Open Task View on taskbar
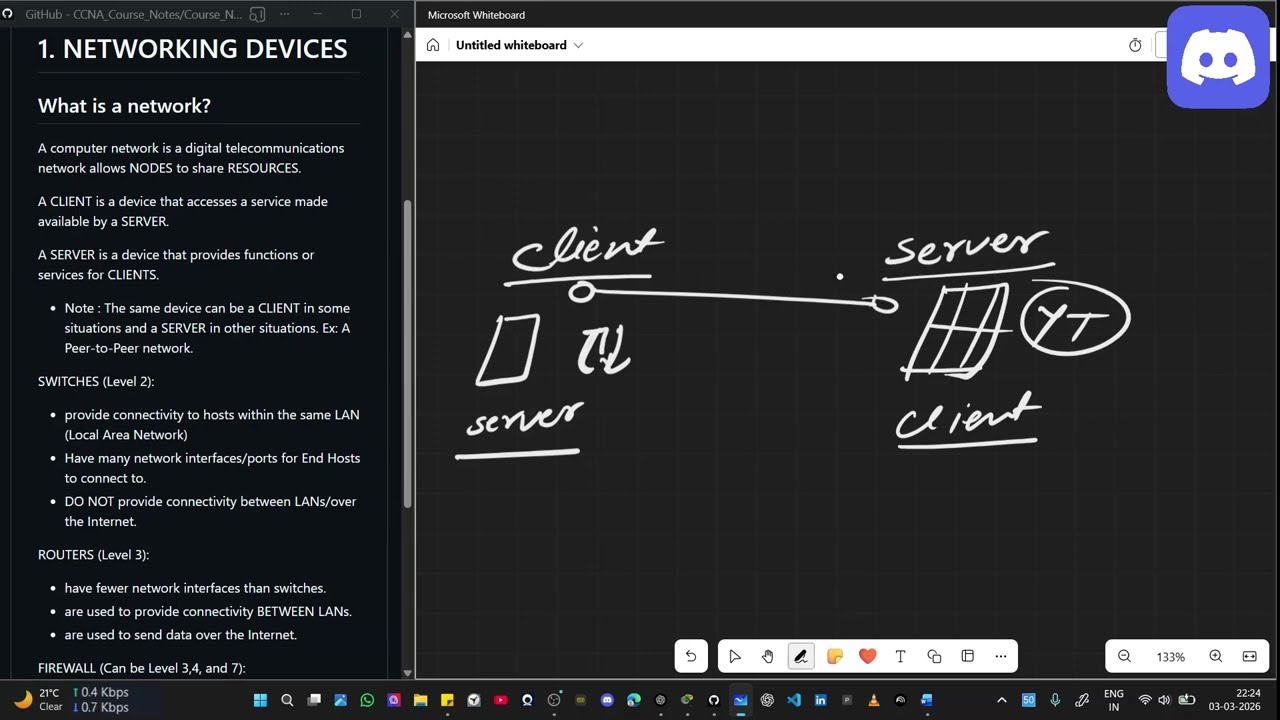This screenshot has height=720, width=1280. point(314,700)
